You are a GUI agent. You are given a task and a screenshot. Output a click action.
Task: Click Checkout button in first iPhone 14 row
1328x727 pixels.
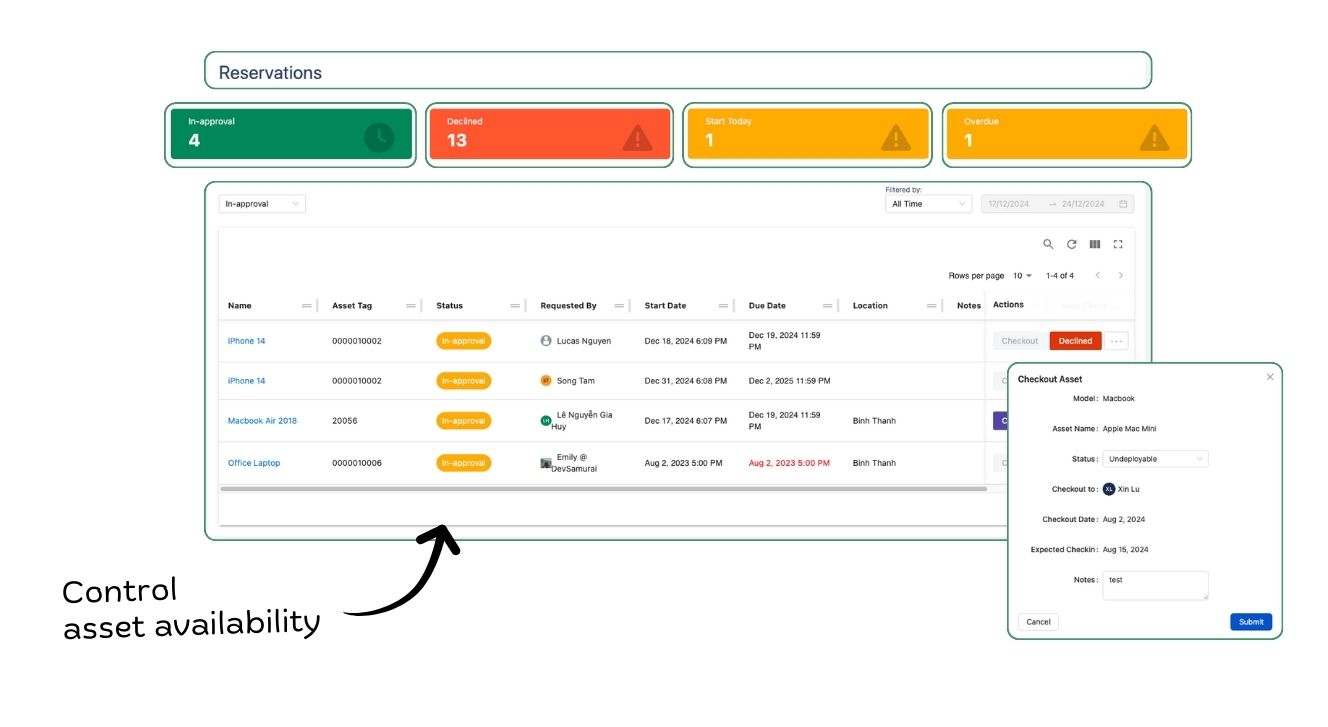(x=1020, y=341)
